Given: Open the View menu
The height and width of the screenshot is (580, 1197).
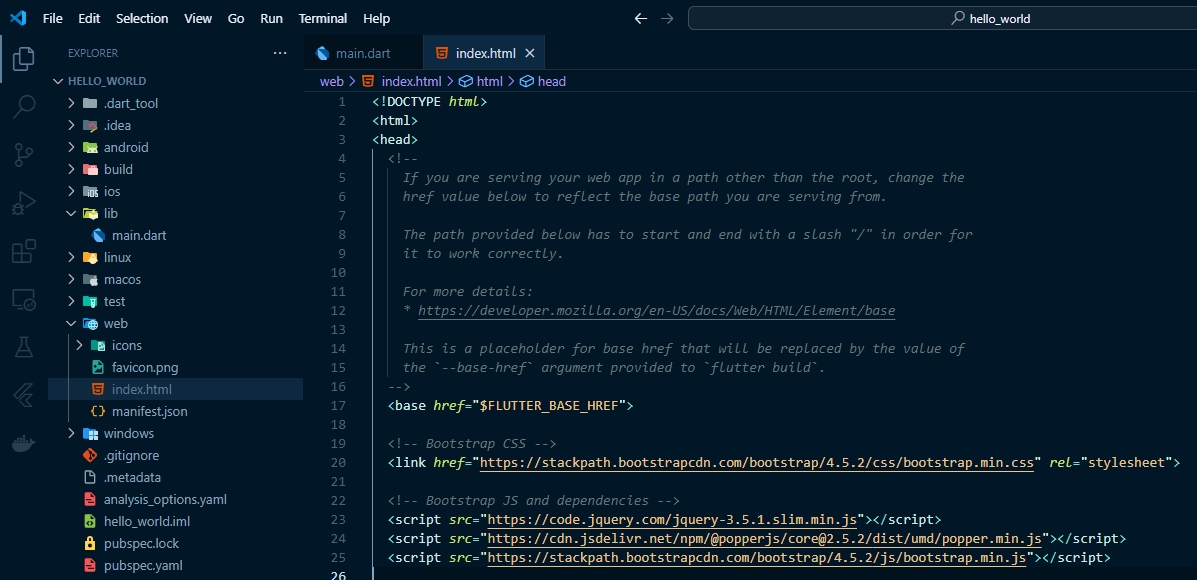Looking at the screenshot, I should pos(198,18).
